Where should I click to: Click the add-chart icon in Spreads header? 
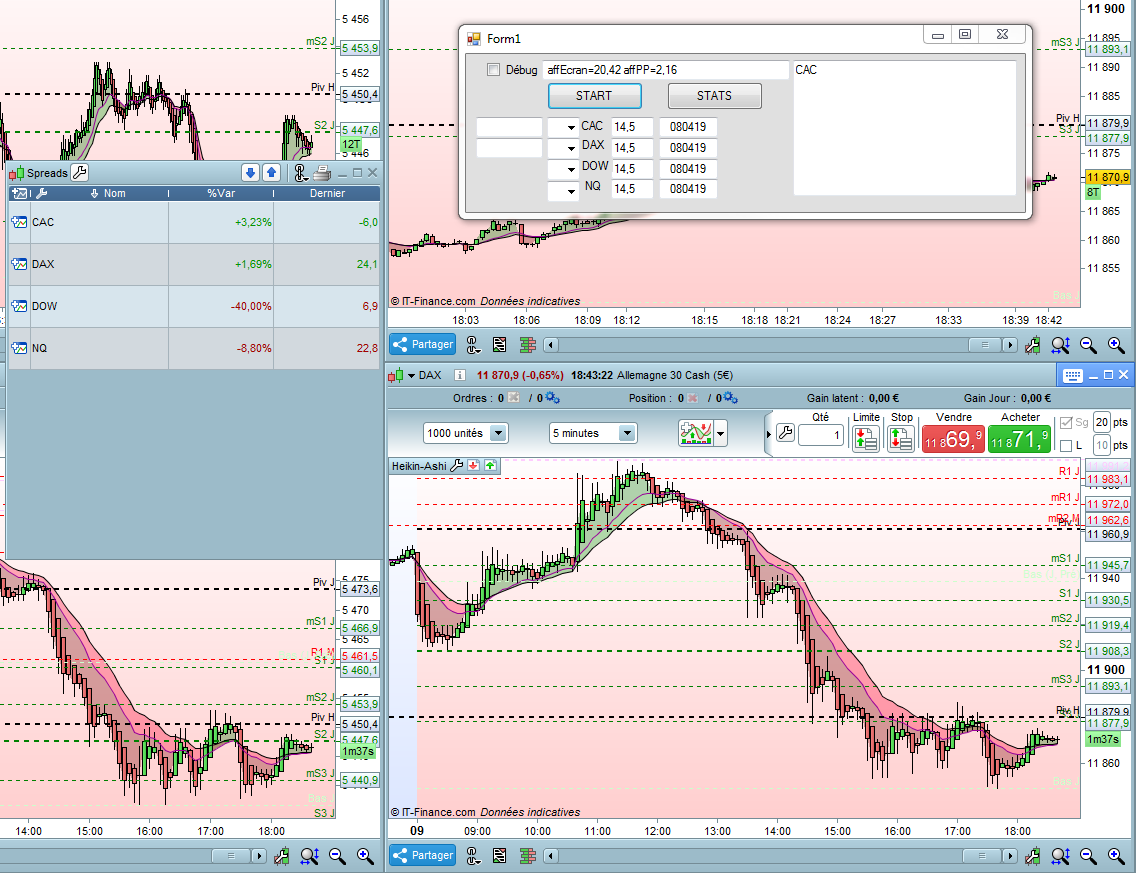pyautogui.click(x=20, y=193)
